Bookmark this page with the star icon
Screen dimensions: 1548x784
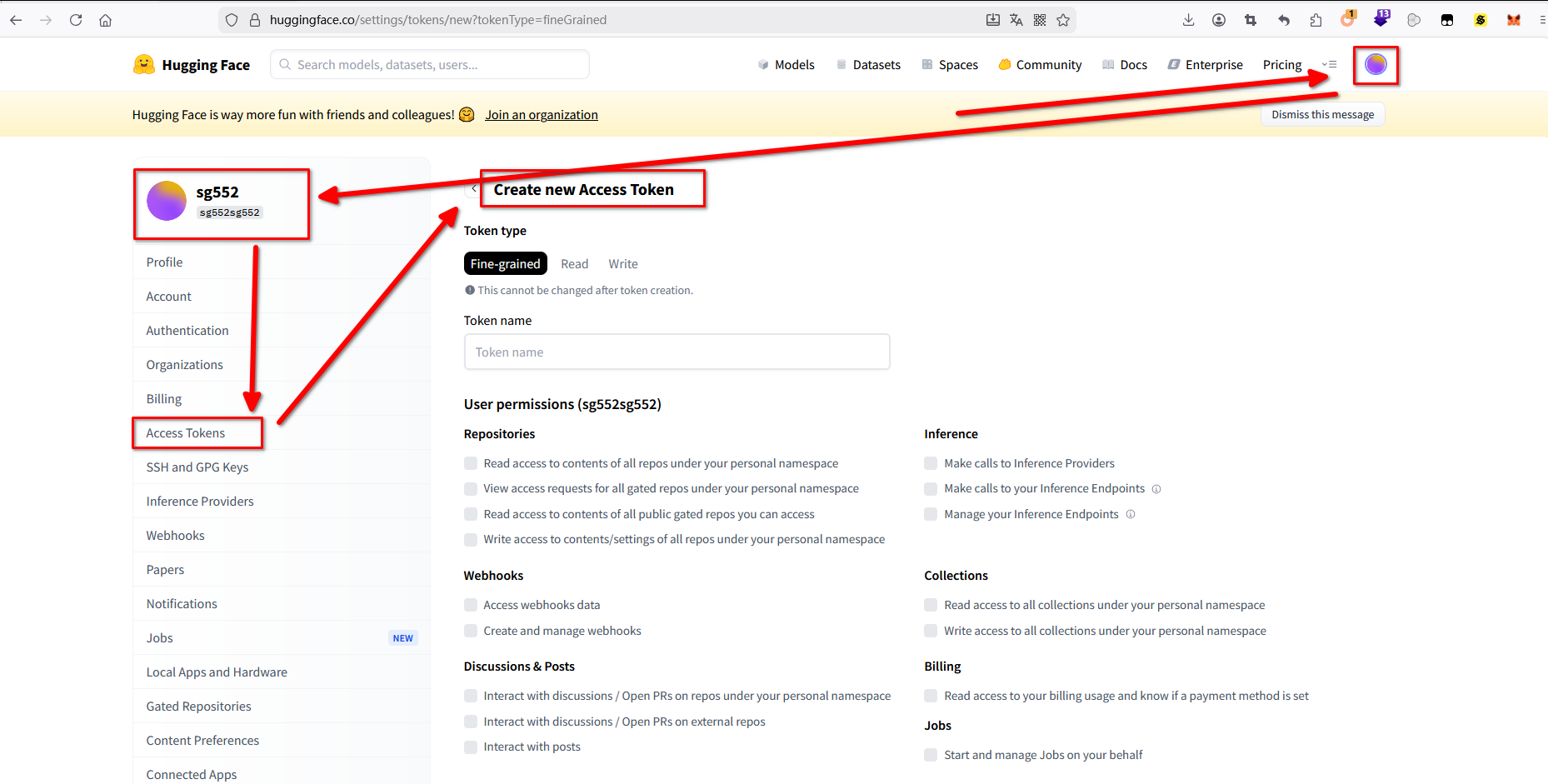tap(1063, 20)
